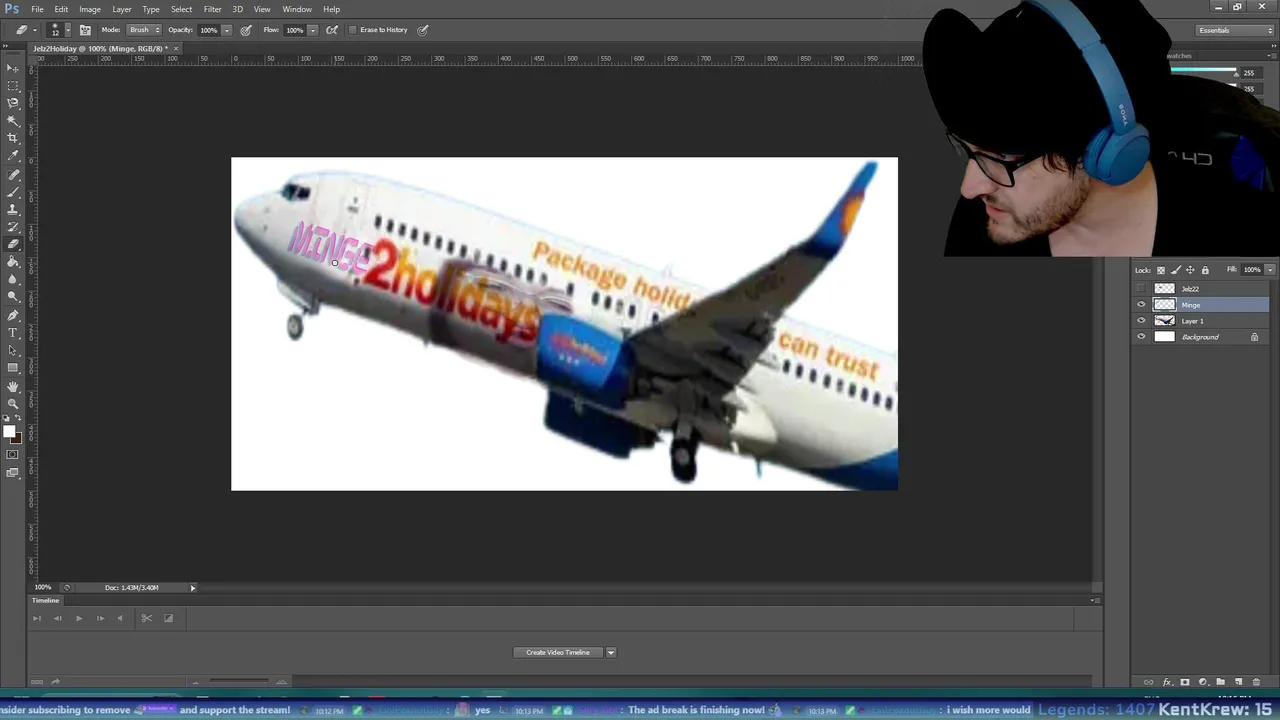Select the Layer 1 layer
Screen dimensions: 1280x720
point(1201,321)
